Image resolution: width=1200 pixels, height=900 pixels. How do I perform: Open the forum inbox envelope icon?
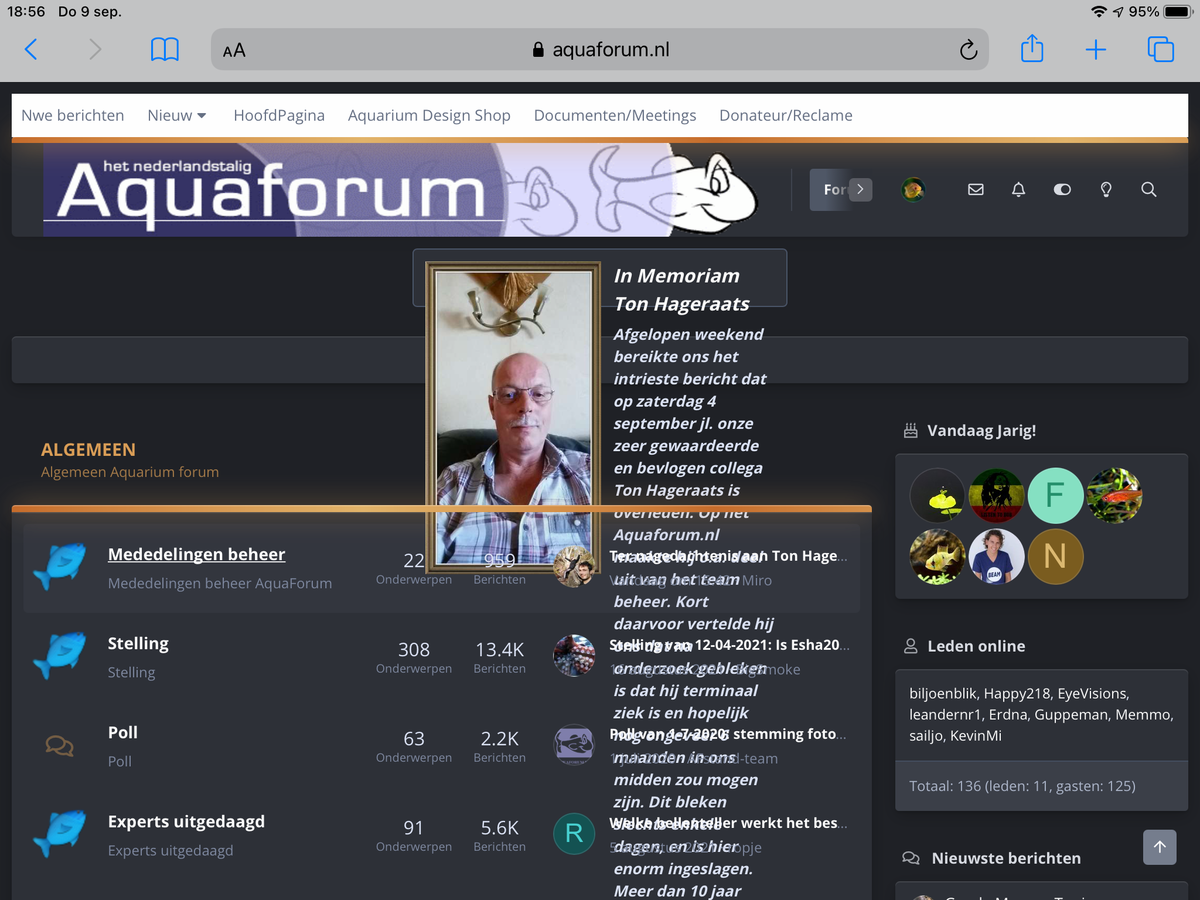[x=976, y=189]
